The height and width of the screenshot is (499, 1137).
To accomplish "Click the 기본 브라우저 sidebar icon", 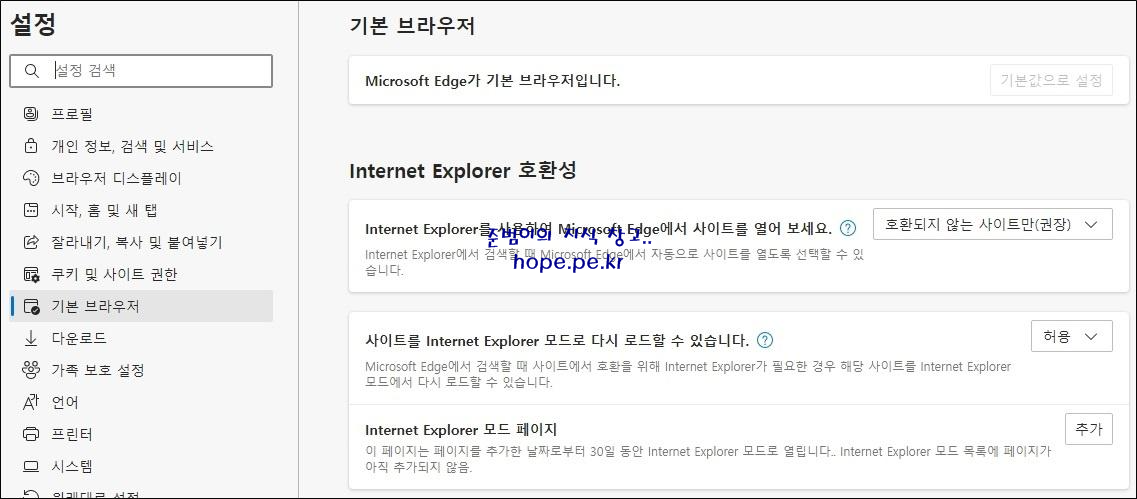I will click(31, 306).
